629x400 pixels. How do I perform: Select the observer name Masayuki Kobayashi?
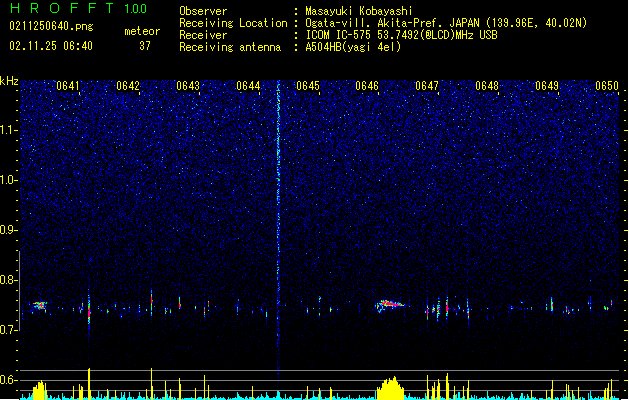359,11
